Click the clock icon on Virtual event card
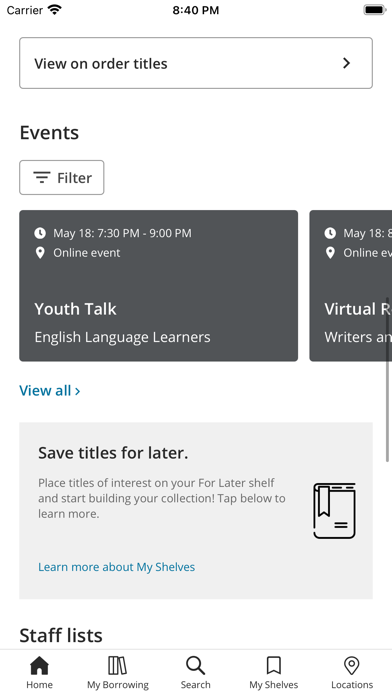 (x=330, y=233)
